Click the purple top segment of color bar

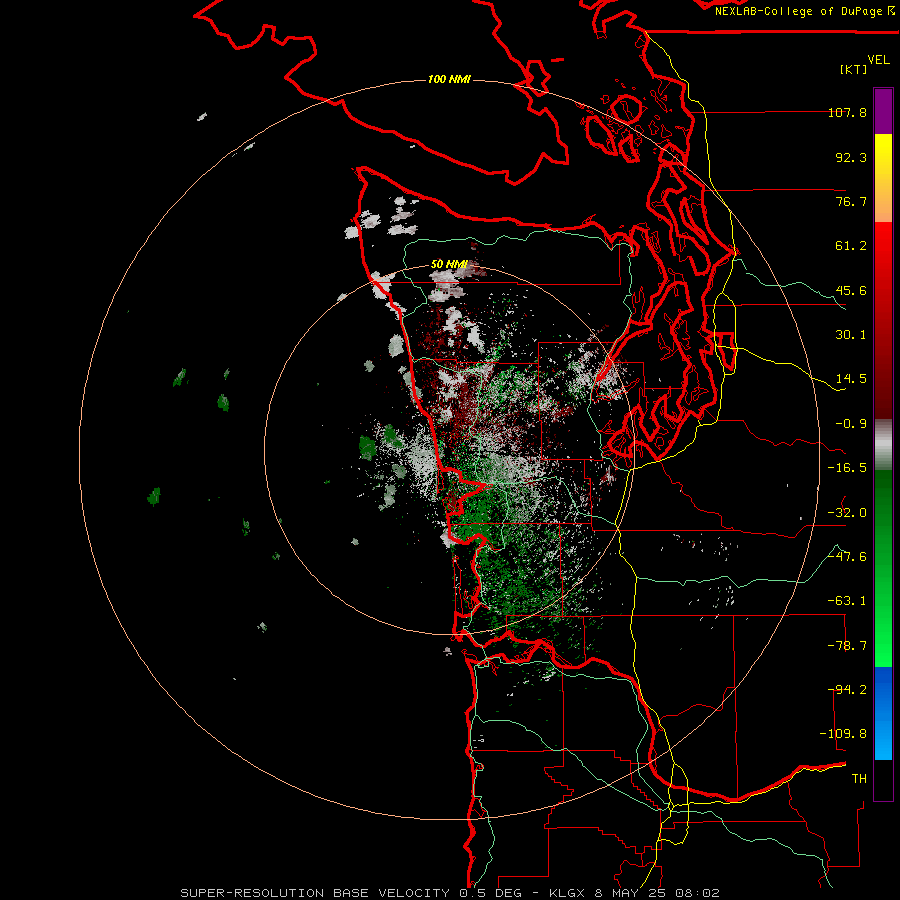(883, 111)
